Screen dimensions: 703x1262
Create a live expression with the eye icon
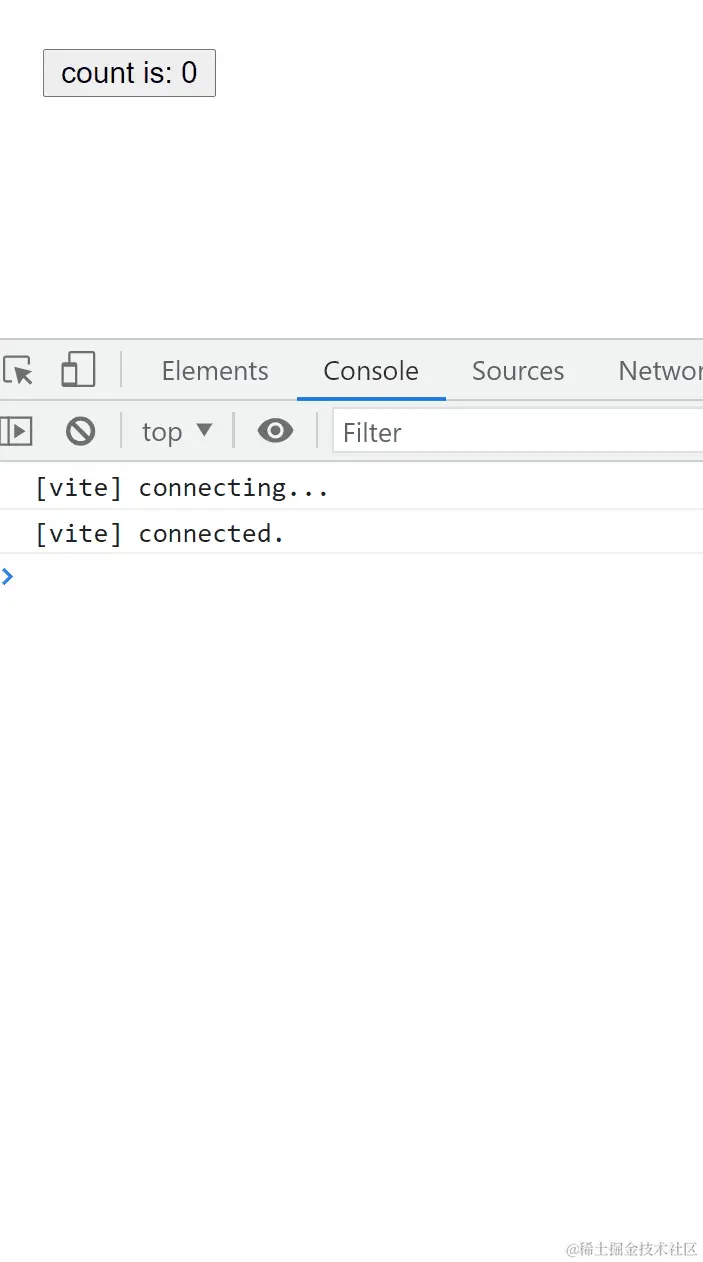point(275,431)
